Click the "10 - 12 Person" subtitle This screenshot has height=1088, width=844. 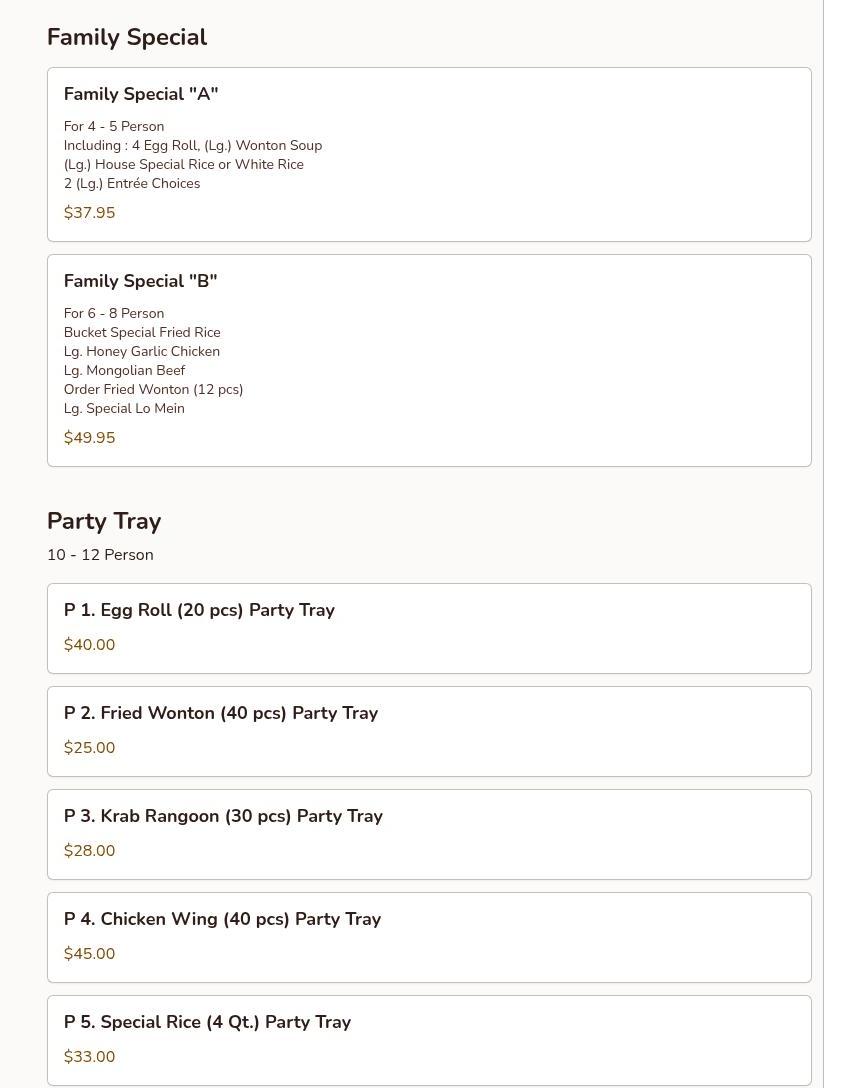100,555
